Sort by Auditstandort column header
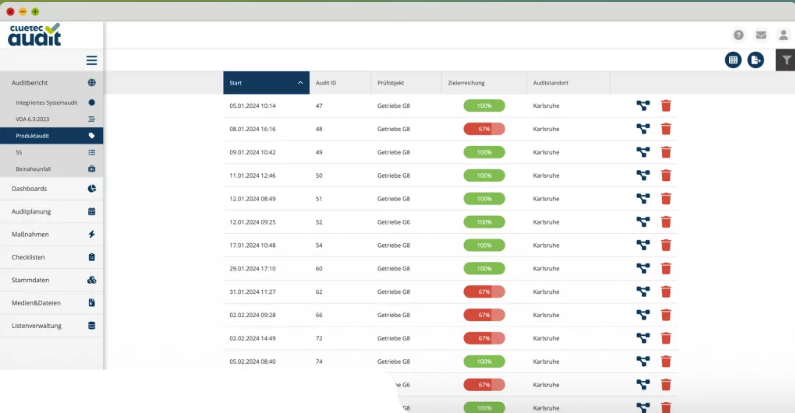Screen dimensions: 795x413 [x=568, y=83]
